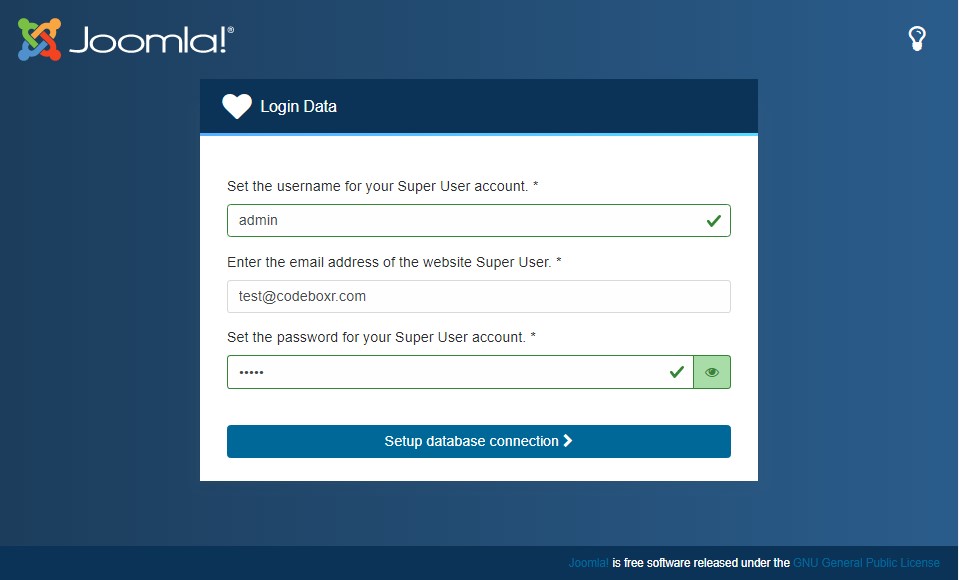Focus the Super User username field
The height and width of the screenshot is (580, 959).
click(x=479, y=220)
